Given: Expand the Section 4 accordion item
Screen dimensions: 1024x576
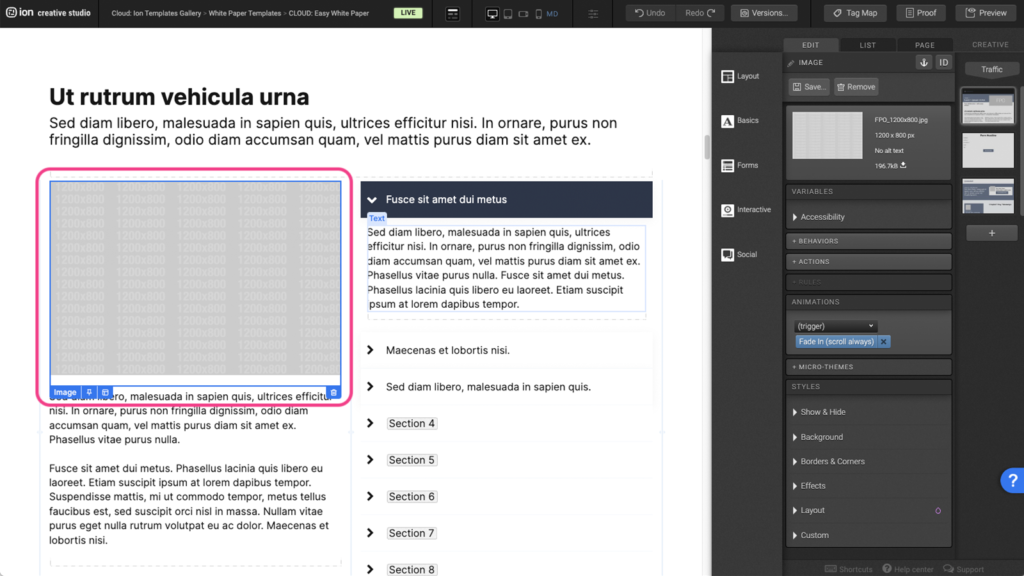Looking at the screenshot, I should click(x=411, y=424).
